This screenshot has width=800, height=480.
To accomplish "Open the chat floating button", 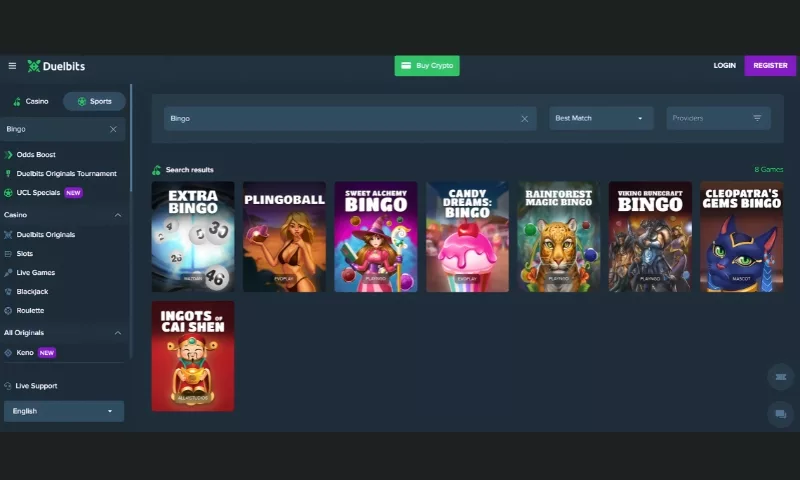I will [x=781, y=414].
